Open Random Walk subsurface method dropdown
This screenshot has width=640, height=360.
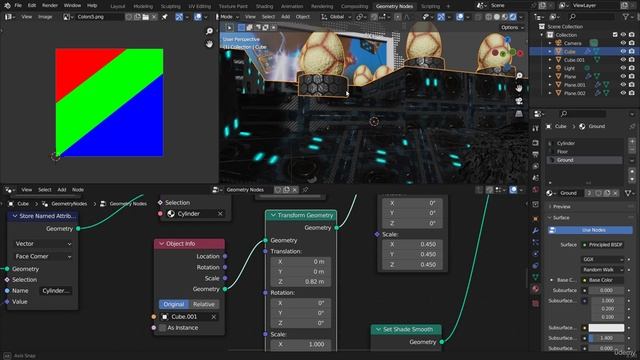(x=603, y=270)
